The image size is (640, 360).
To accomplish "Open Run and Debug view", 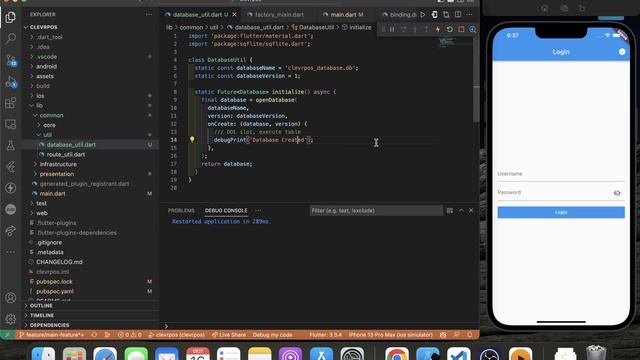I will point(11,82).
